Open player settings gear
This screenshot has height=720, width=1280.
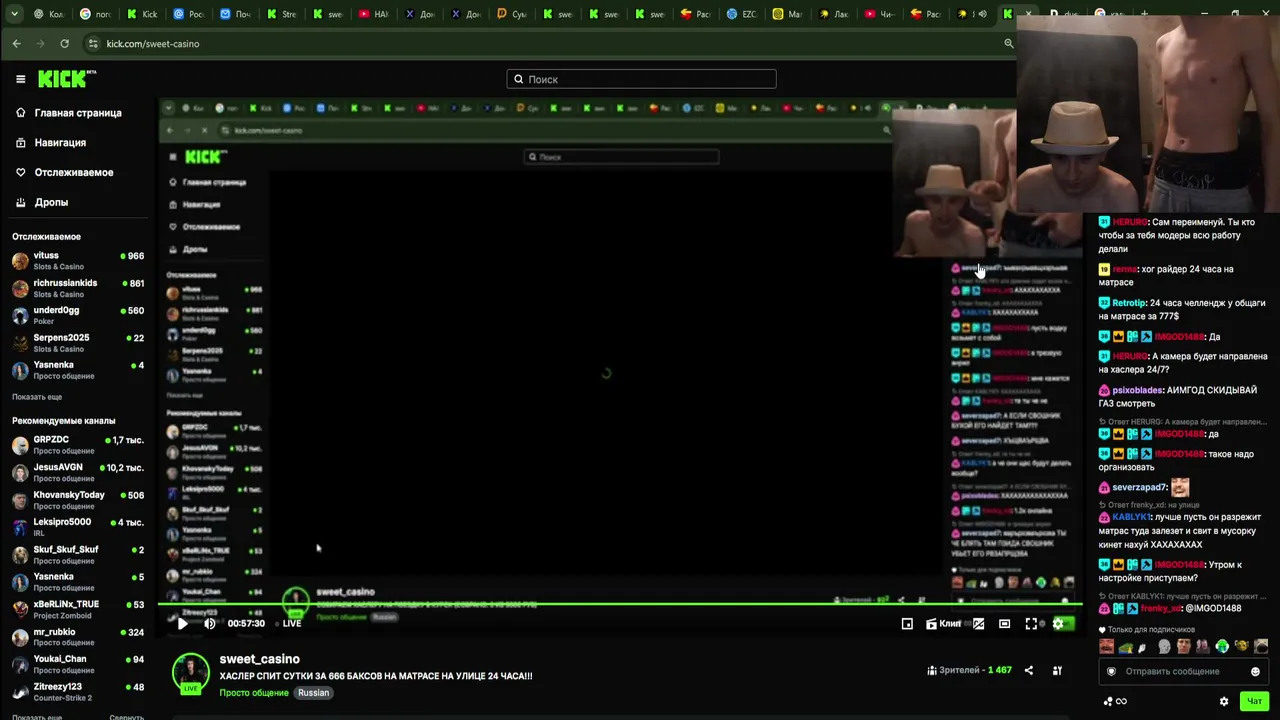(1058, 623)
